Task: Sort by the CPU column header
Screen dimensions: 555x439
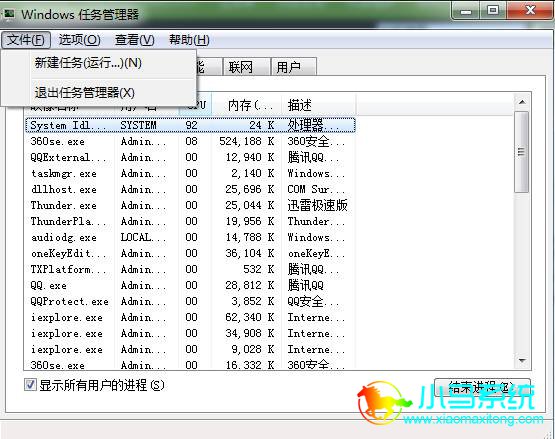Action: pyautogui.click(x=196, y=105)
